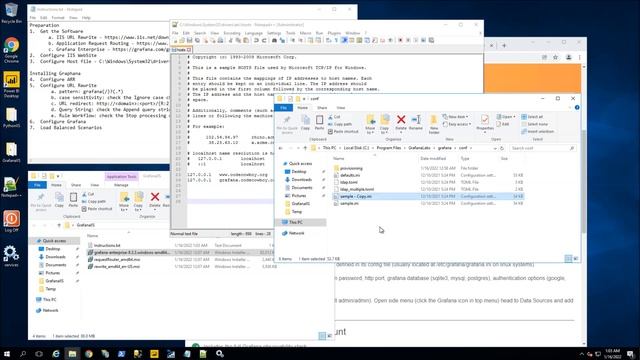Open Recycle Bin on desktop

tap(11, 13)
